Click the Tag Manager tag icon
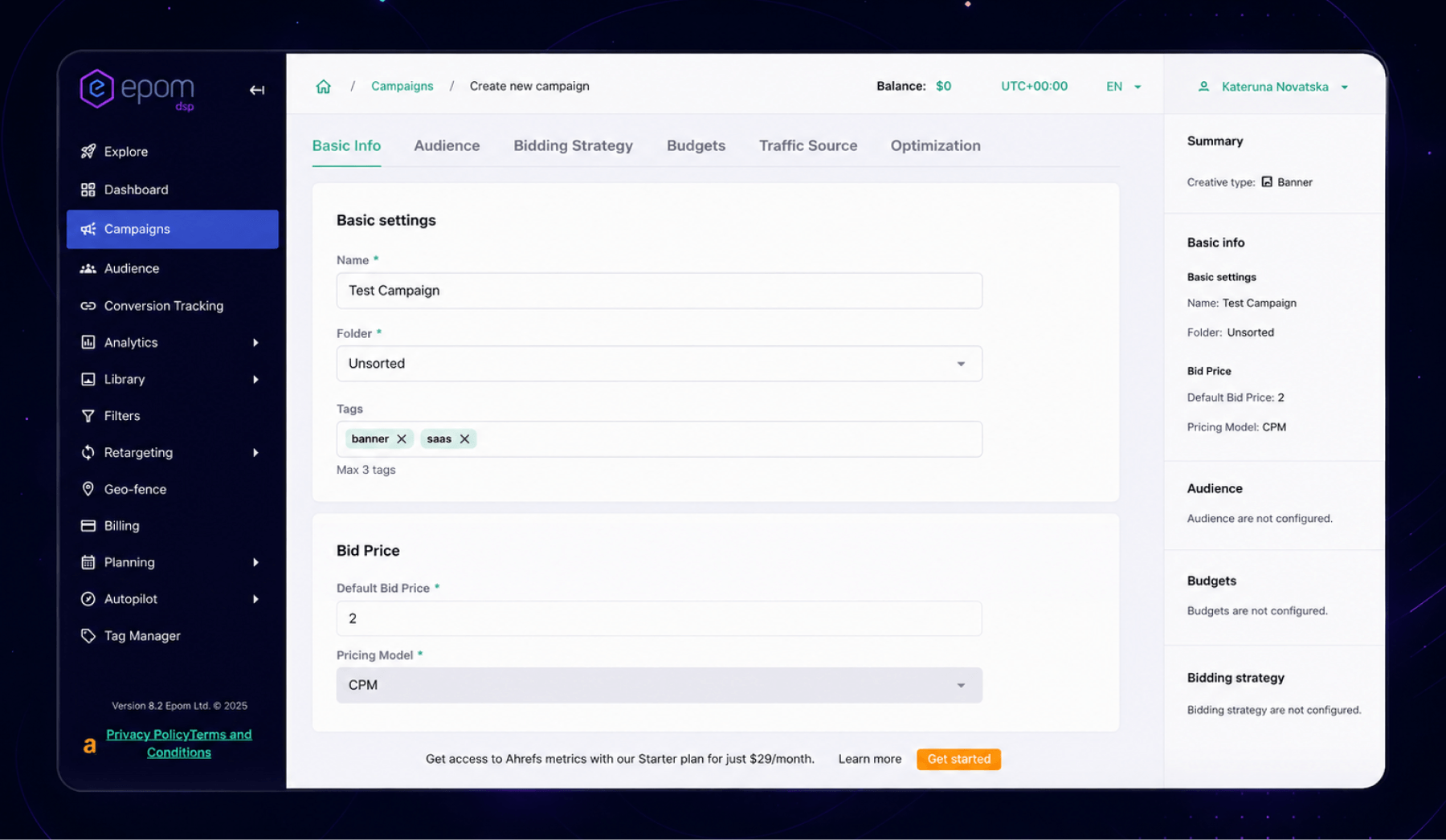The width and height of the screenshot is (1446, 840). [x=88, y=636]
